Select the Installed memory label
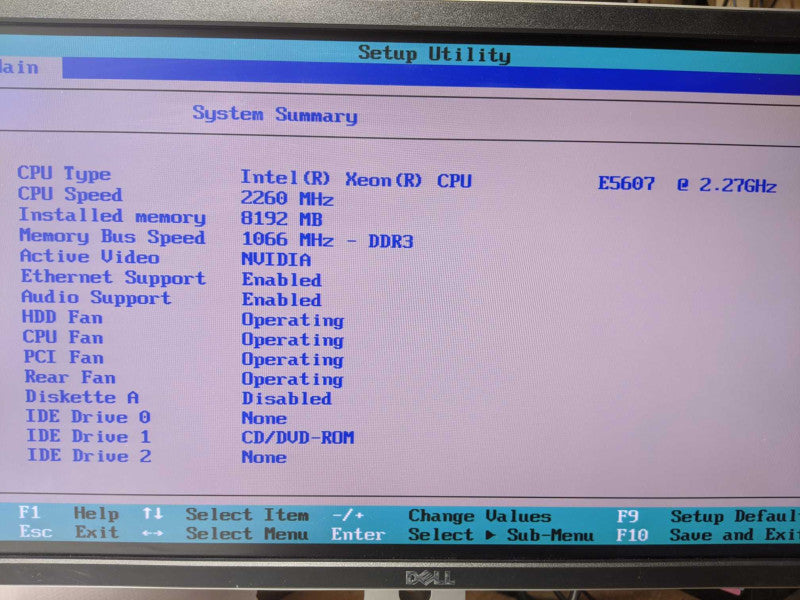The image size is (800, 600). (112, 216)
